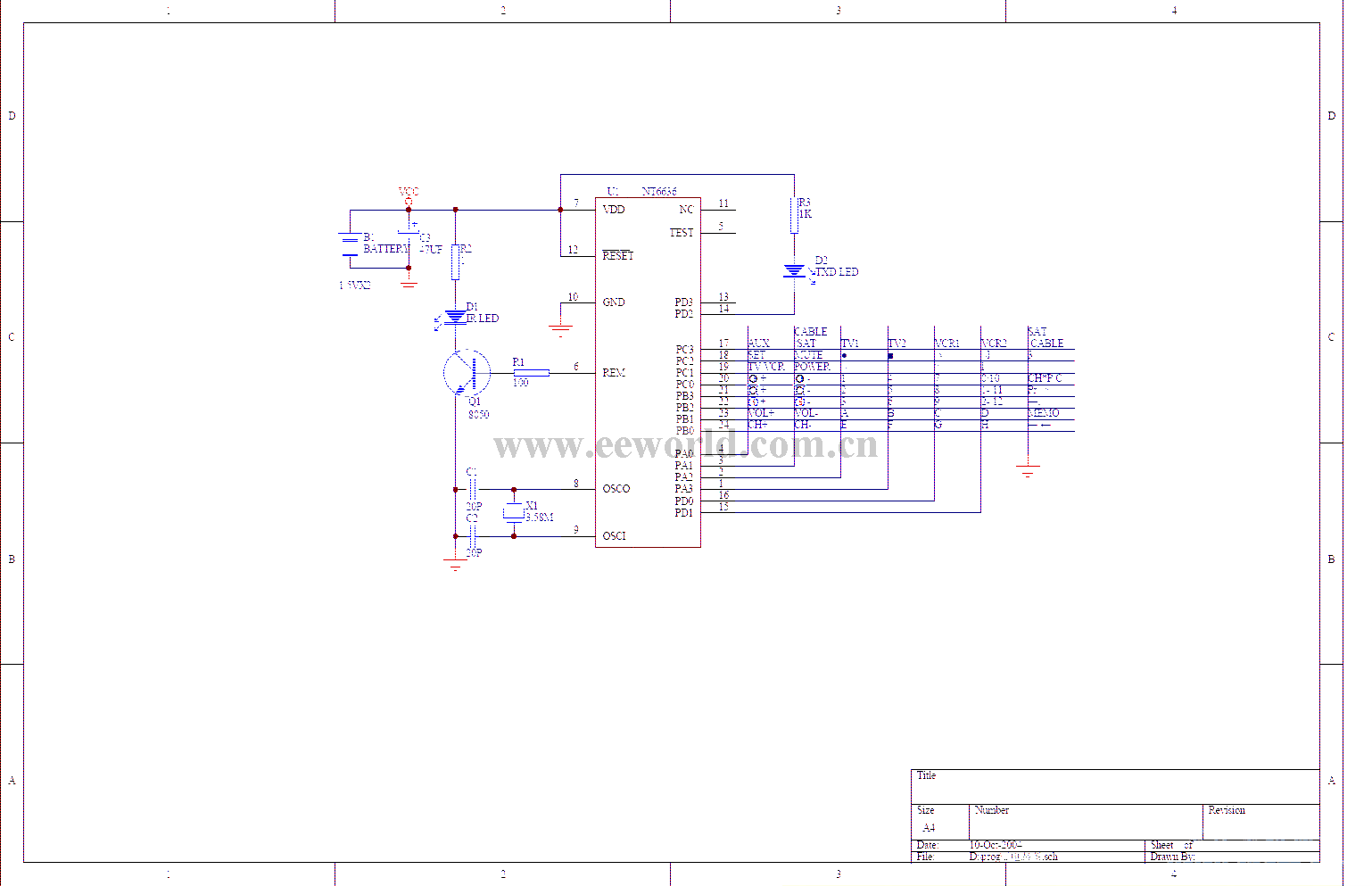
Task: Select the TV VCR key label
Action: pyautogui.click(x=766, y=367)
